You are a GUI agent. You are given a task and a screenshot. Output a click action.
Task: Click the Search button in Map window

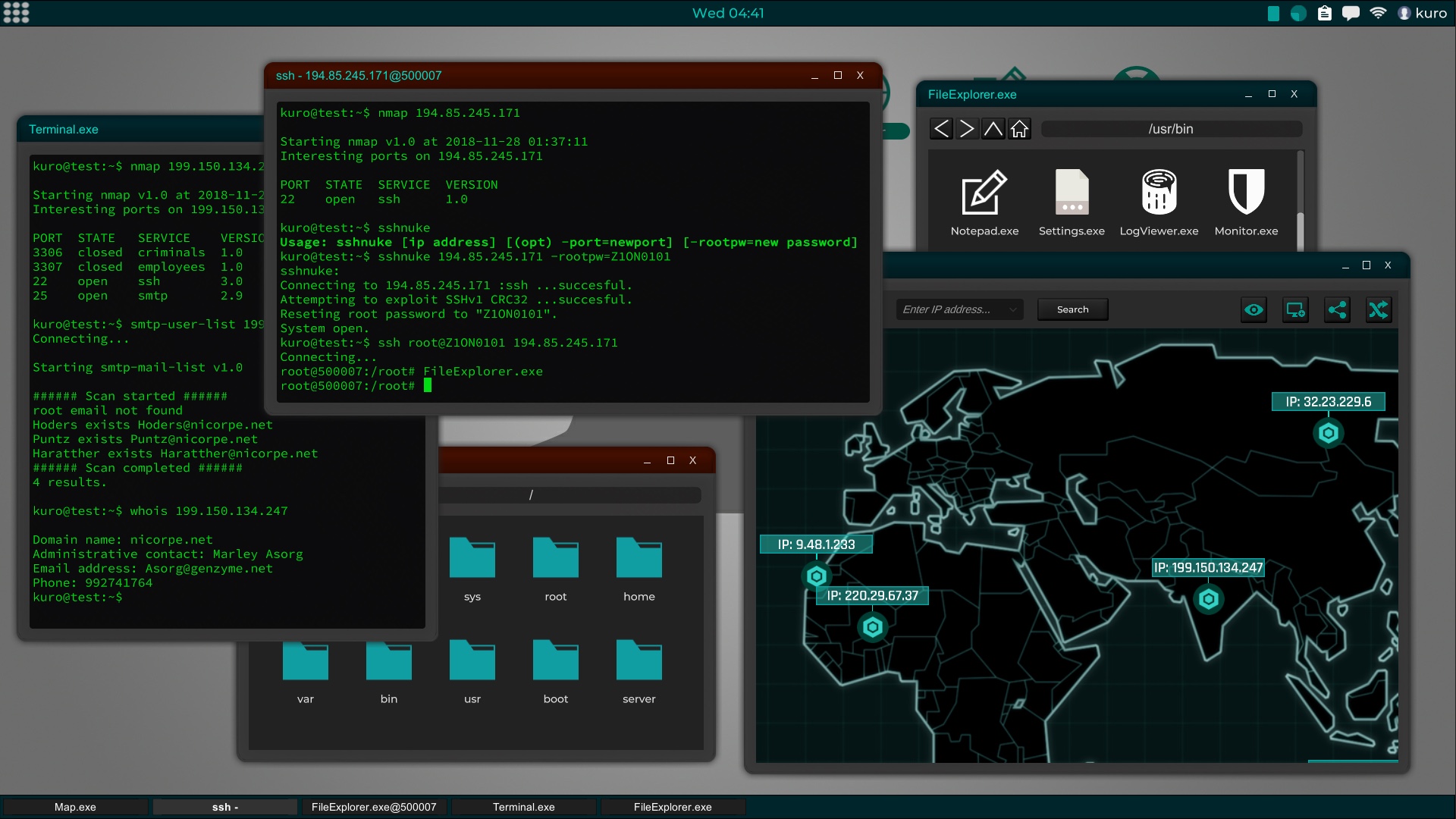(1072, 309)
